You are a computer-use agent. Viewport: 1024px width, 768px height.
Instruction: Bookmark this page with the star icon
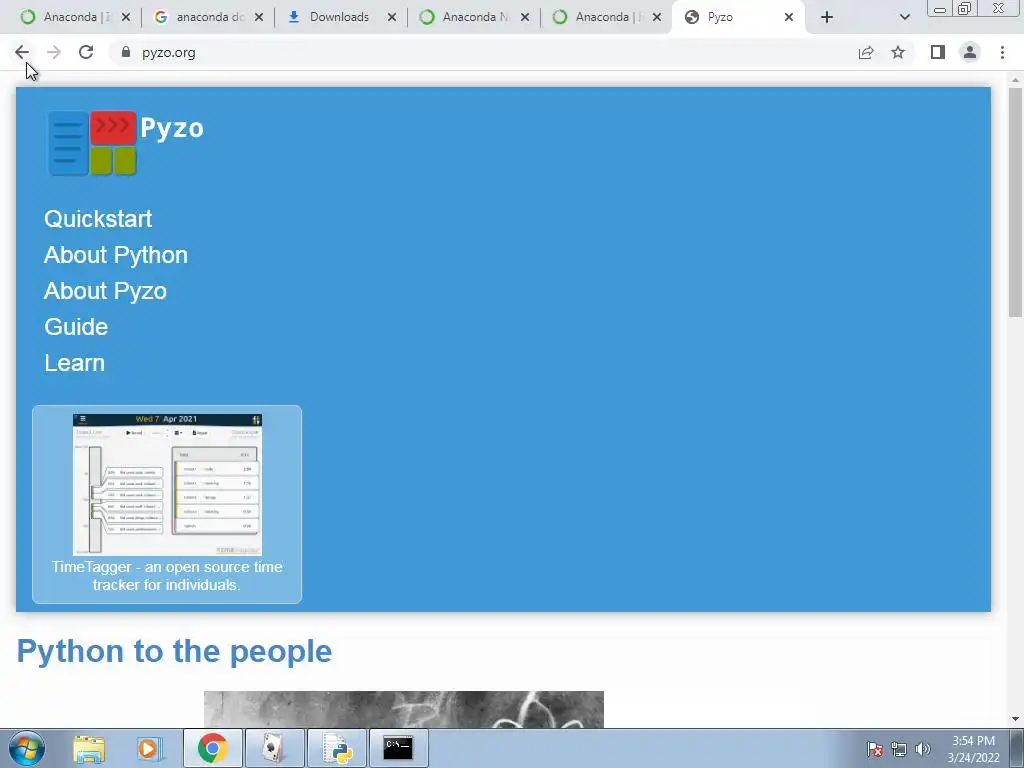tap(898, 52)
